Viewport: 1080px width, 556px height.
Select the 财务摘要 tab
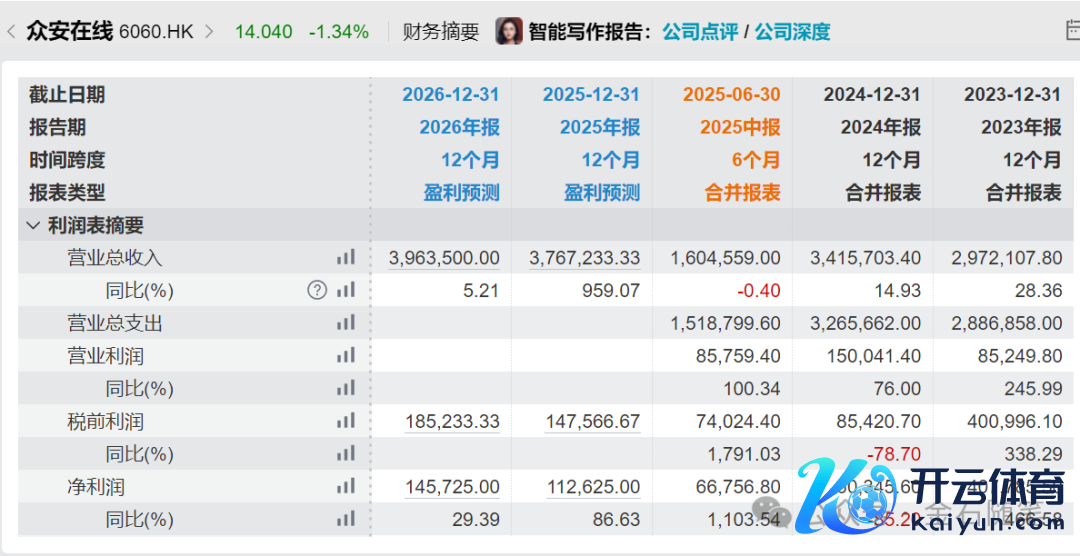[x=441, y=31]
